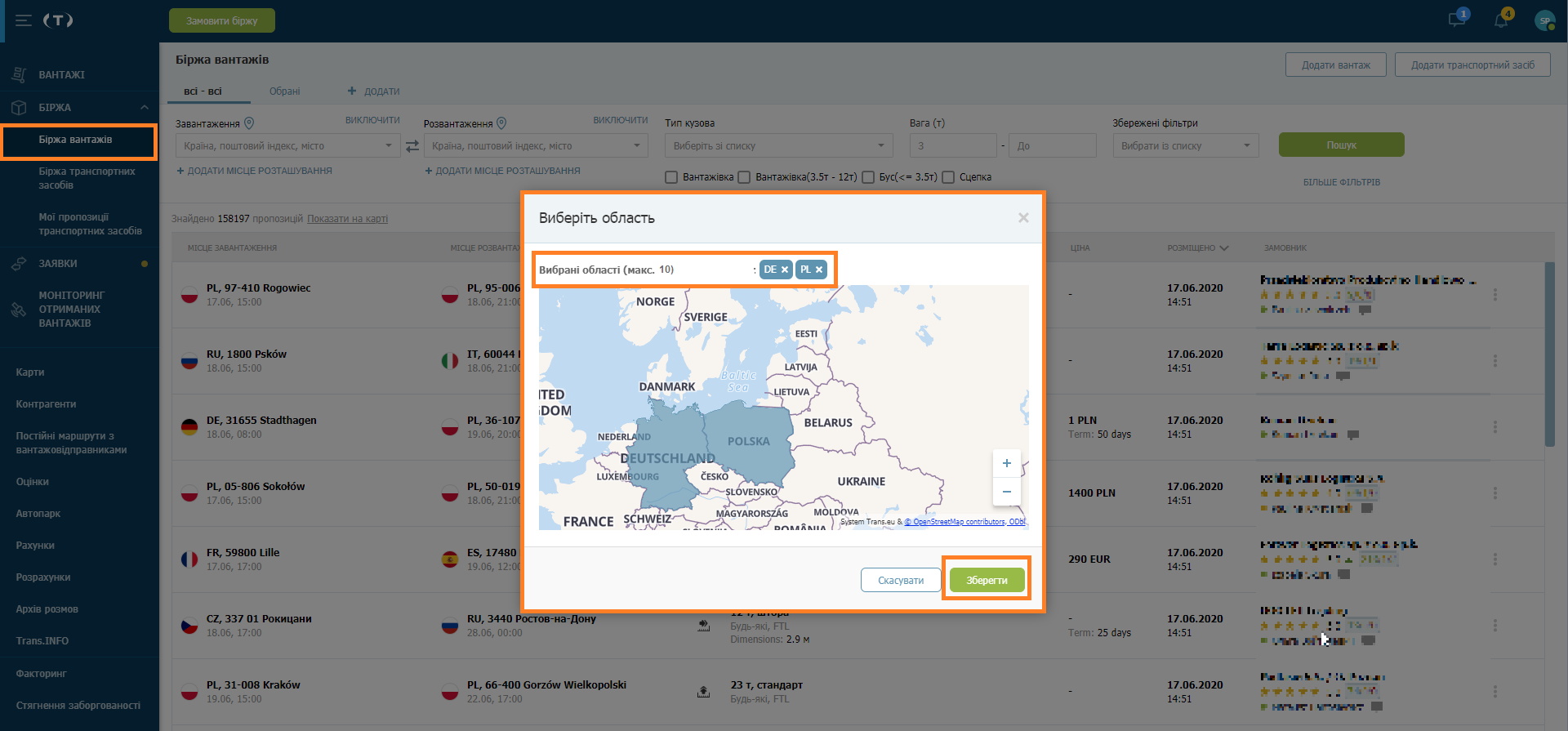Open the OpenStreetMap contributors link
The image size is (1568, 731).
964,522
